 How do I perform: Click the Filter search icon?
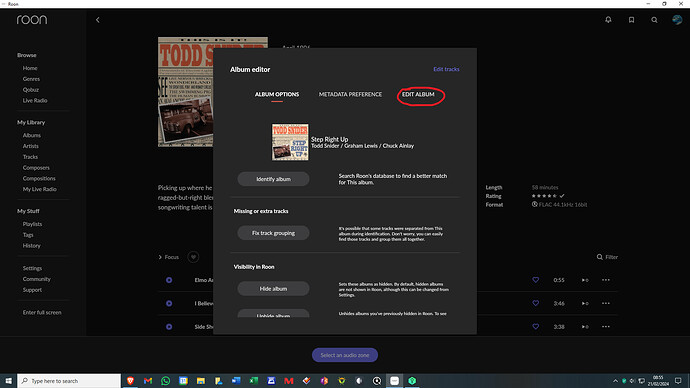click(600, 257)
